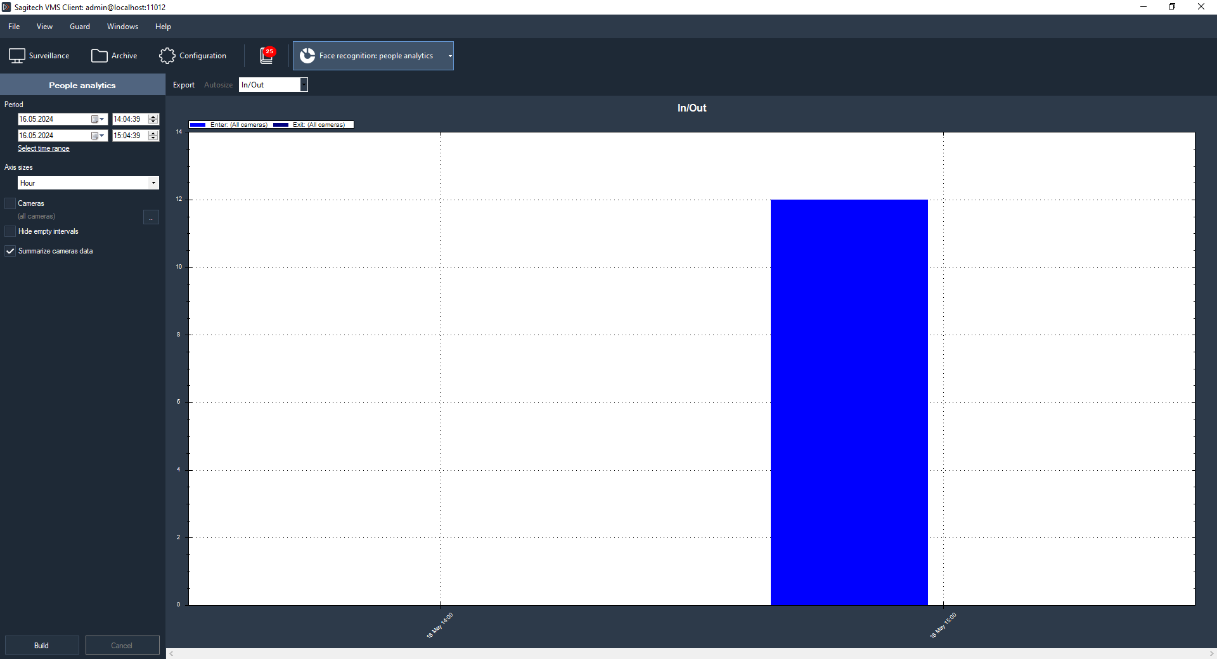
Task: Open the event log with red badge
Action: tap(267, 56)
